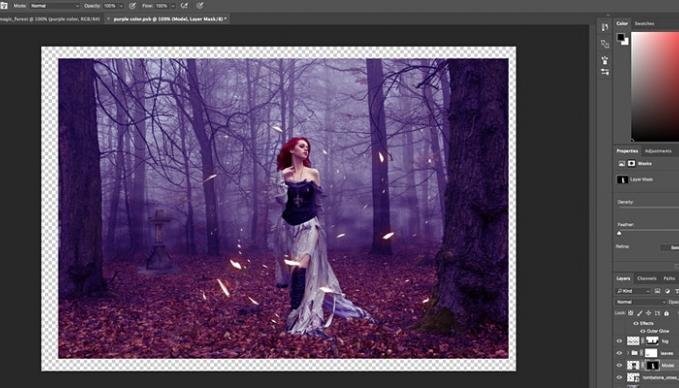This screenshot has height=388, width=679.
Task: Hide the leaves group layer
Action: [619, 353]
